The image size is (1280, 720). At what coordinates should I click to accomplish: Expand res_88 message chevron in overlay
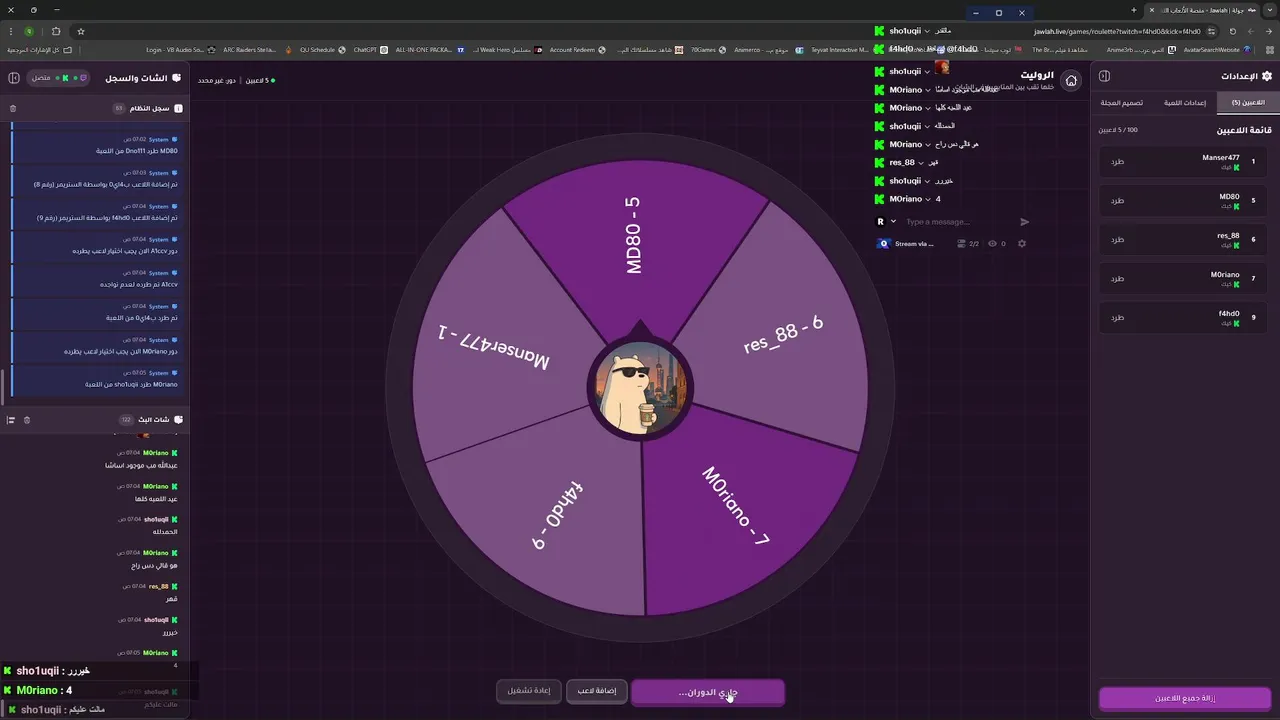pos(921,162)
